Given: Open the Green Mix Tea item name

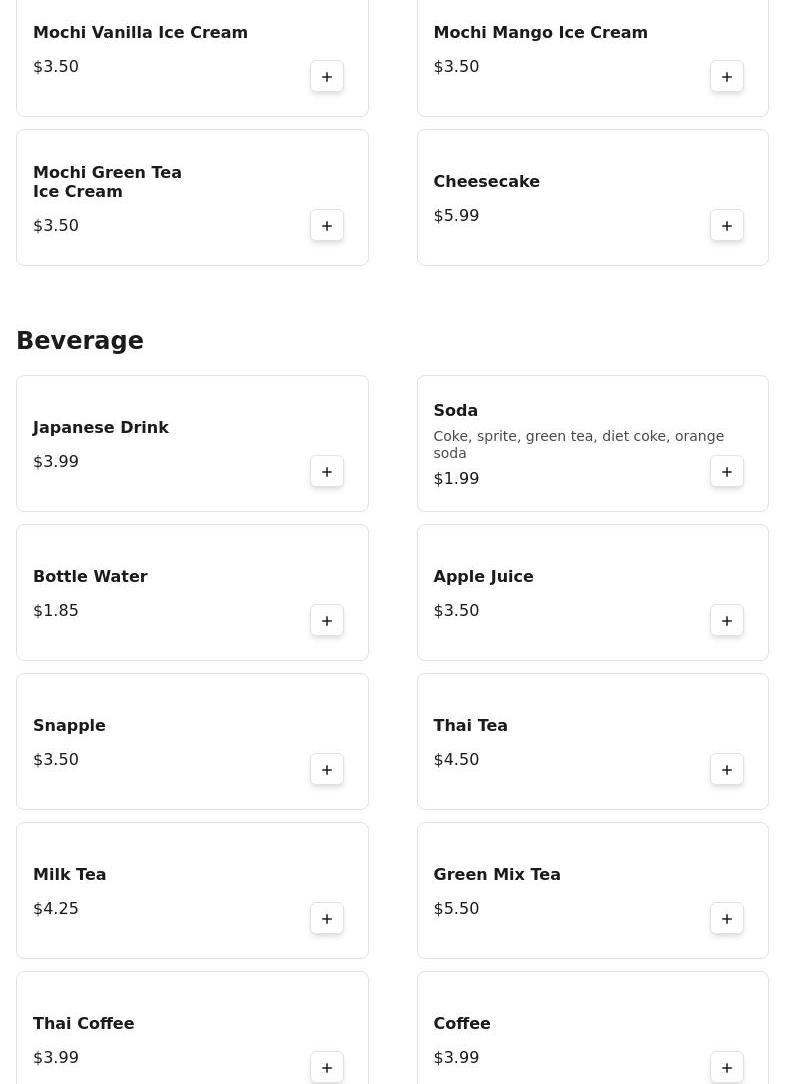Looking at the screenshot, I should click(x=497, y=874).
